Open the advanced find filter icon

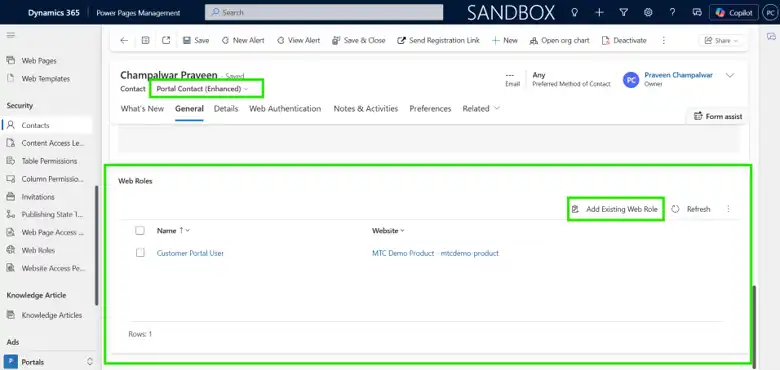623,12
